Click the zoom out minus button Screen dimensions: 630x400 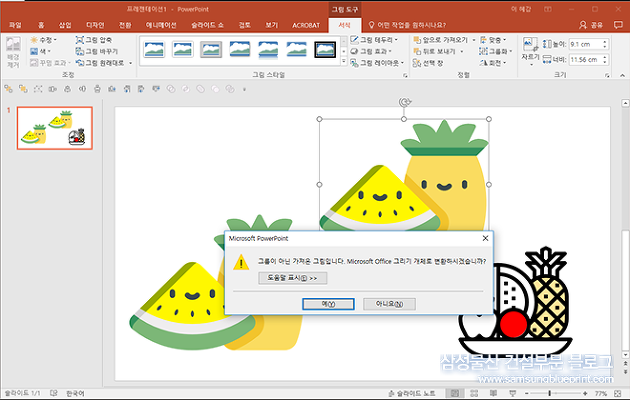pos(527,394)
